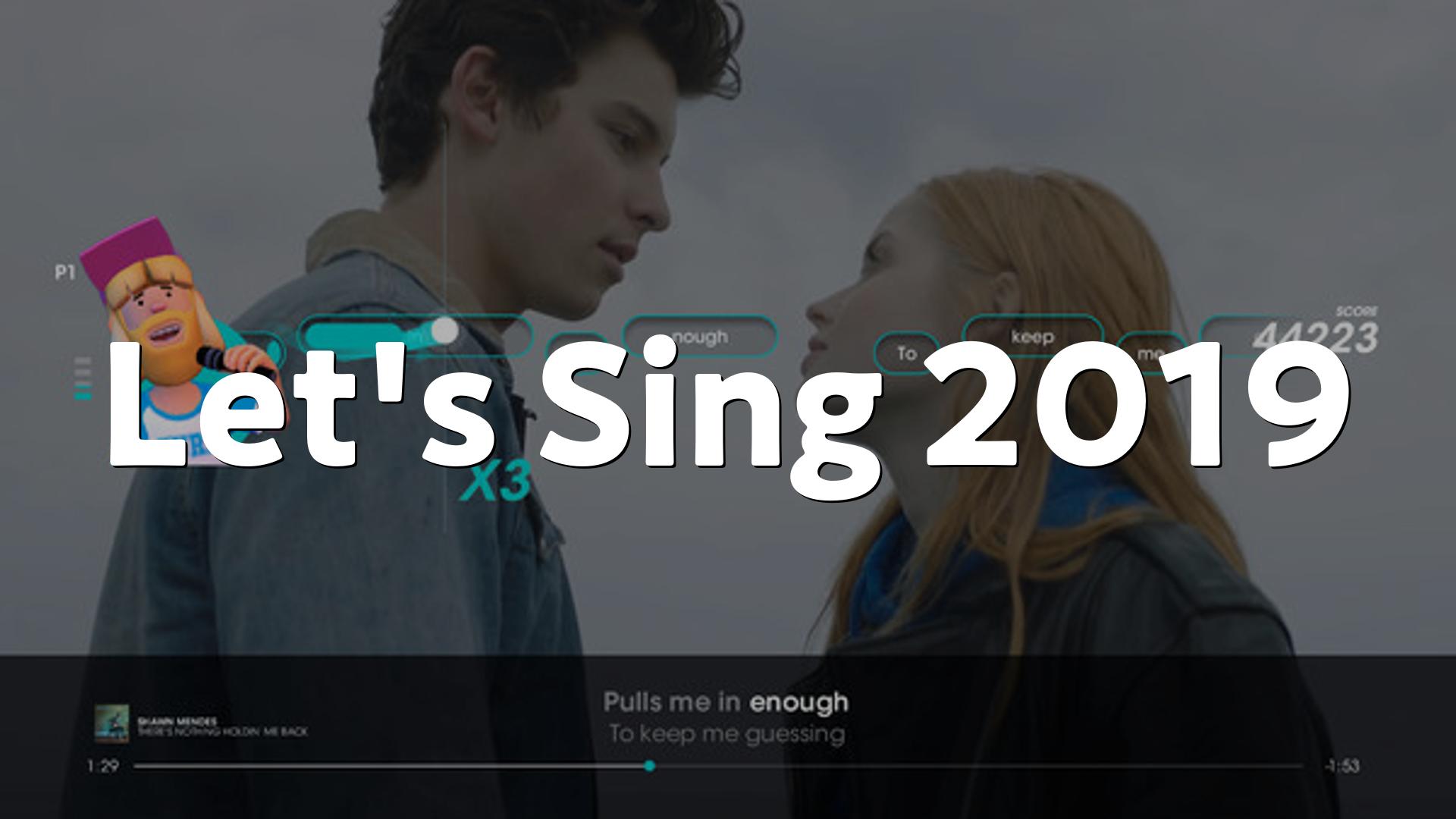Click the 'To' note pill
This screenshot has height=819, width=1456.
pos(906,353)
